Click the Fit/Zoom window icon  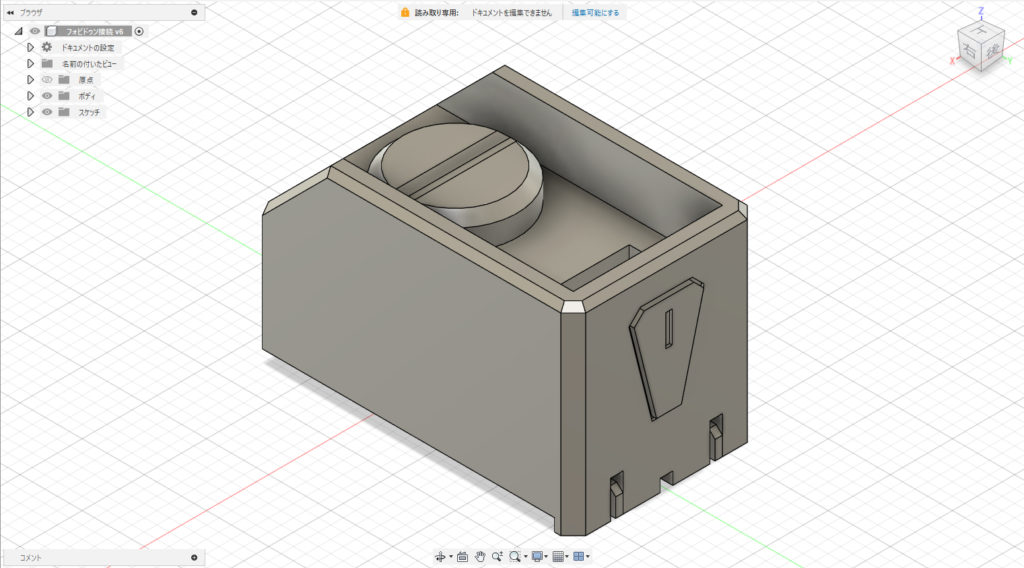pos(515,556)
